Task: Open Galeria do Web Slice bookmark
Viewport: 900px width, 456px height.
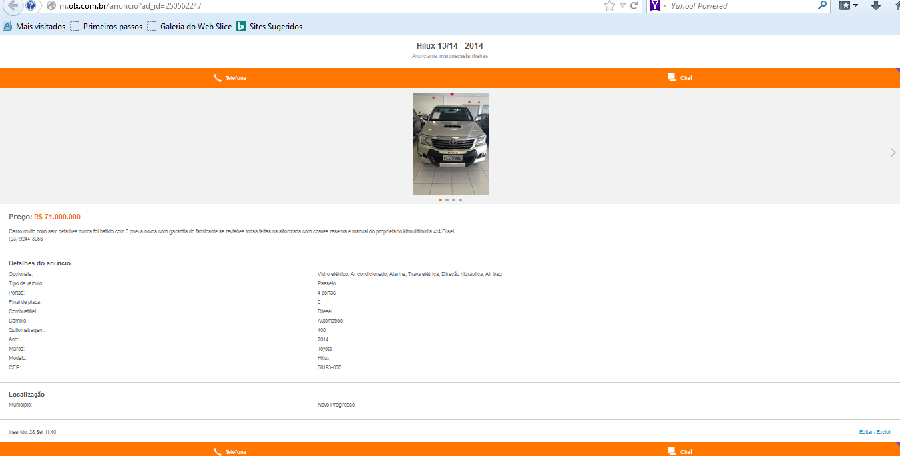Action: (189, 26)
